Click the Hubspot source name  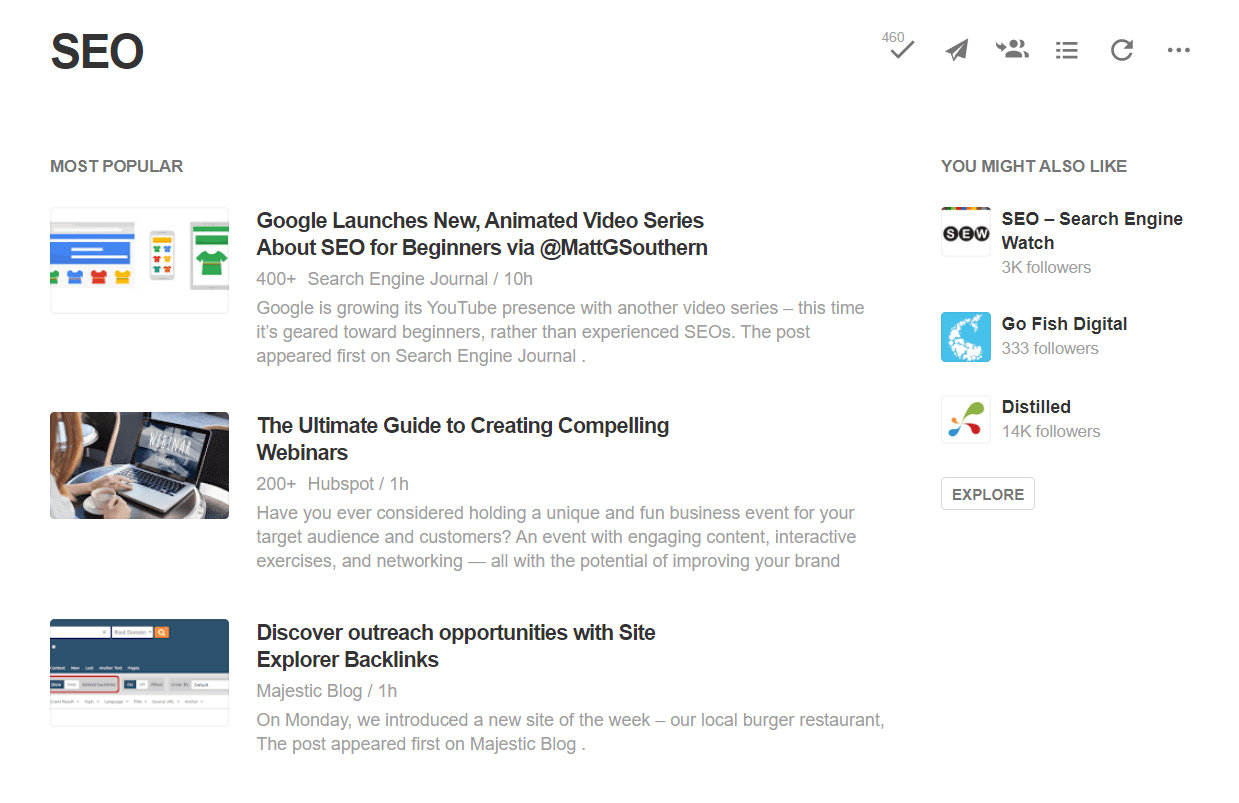point(339,483)
